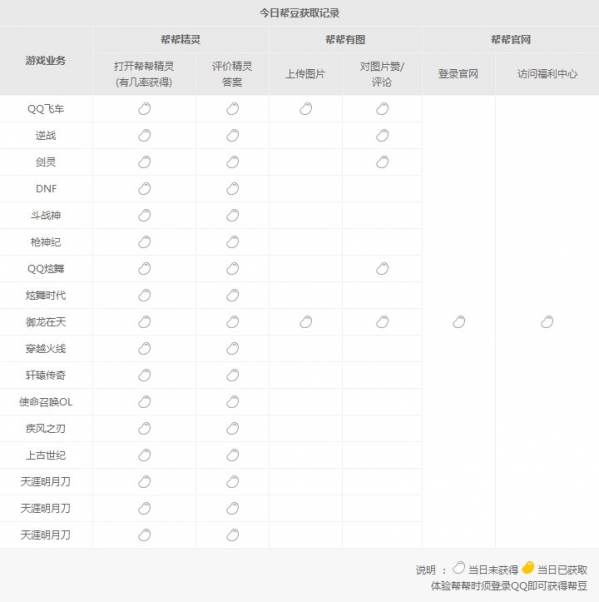This screenshot has height=602, width=599.
Task: Tap 御龙在天 bean under 对图片赞/评论
Action: [382, 322]
